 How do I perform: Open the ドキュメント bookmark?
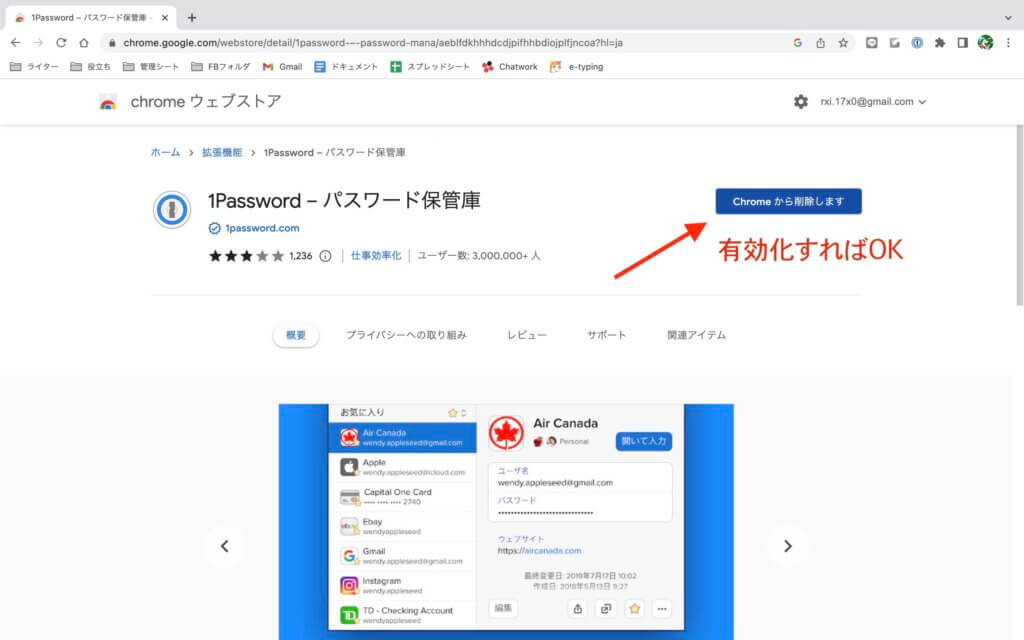coord(346,67)
